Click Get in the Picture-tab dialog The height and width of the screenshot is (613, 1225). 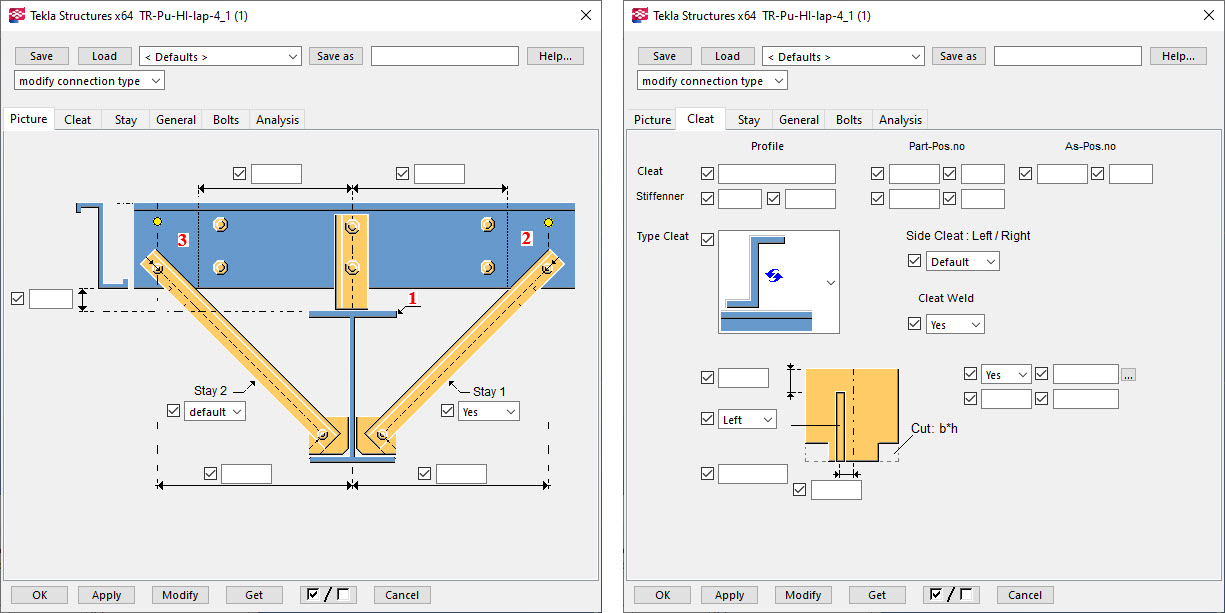[255, 595]
